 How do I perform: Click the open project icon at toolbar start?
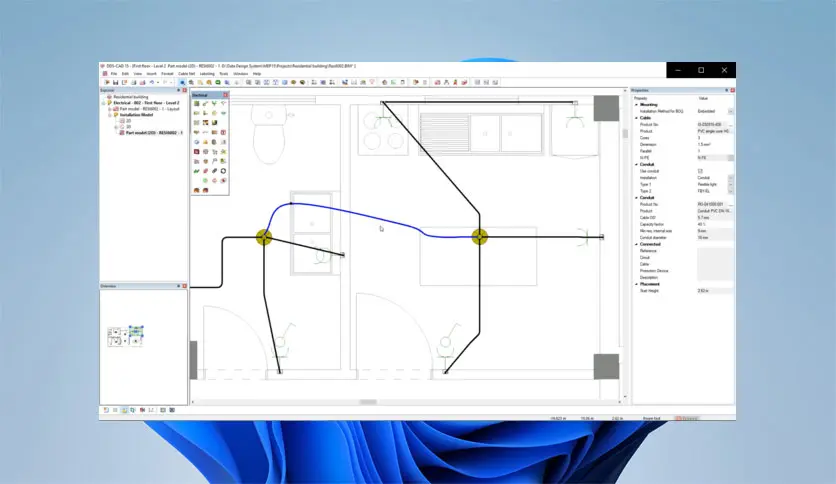[107, 83]
